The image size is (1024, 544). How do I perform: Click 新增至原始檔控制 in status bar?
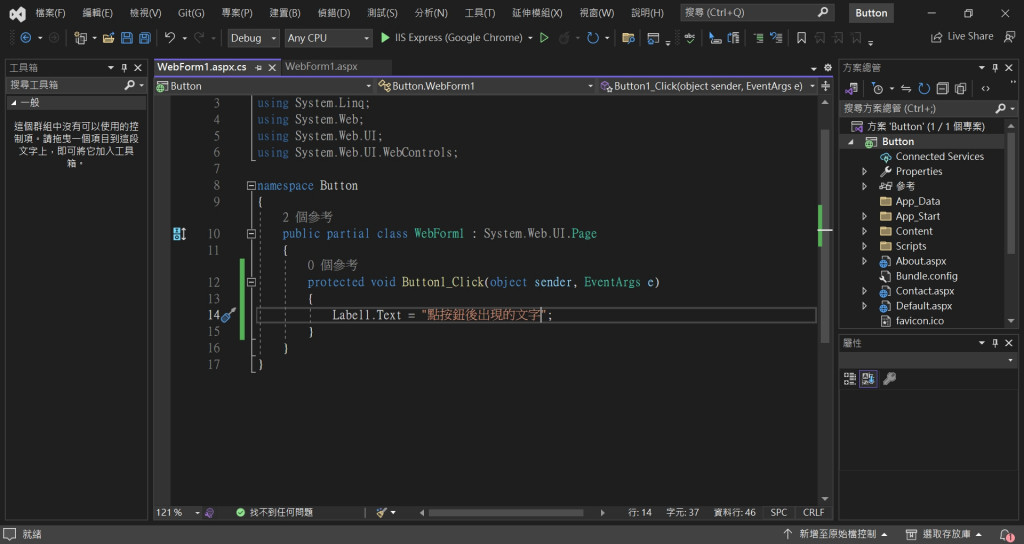pos(837,534)
